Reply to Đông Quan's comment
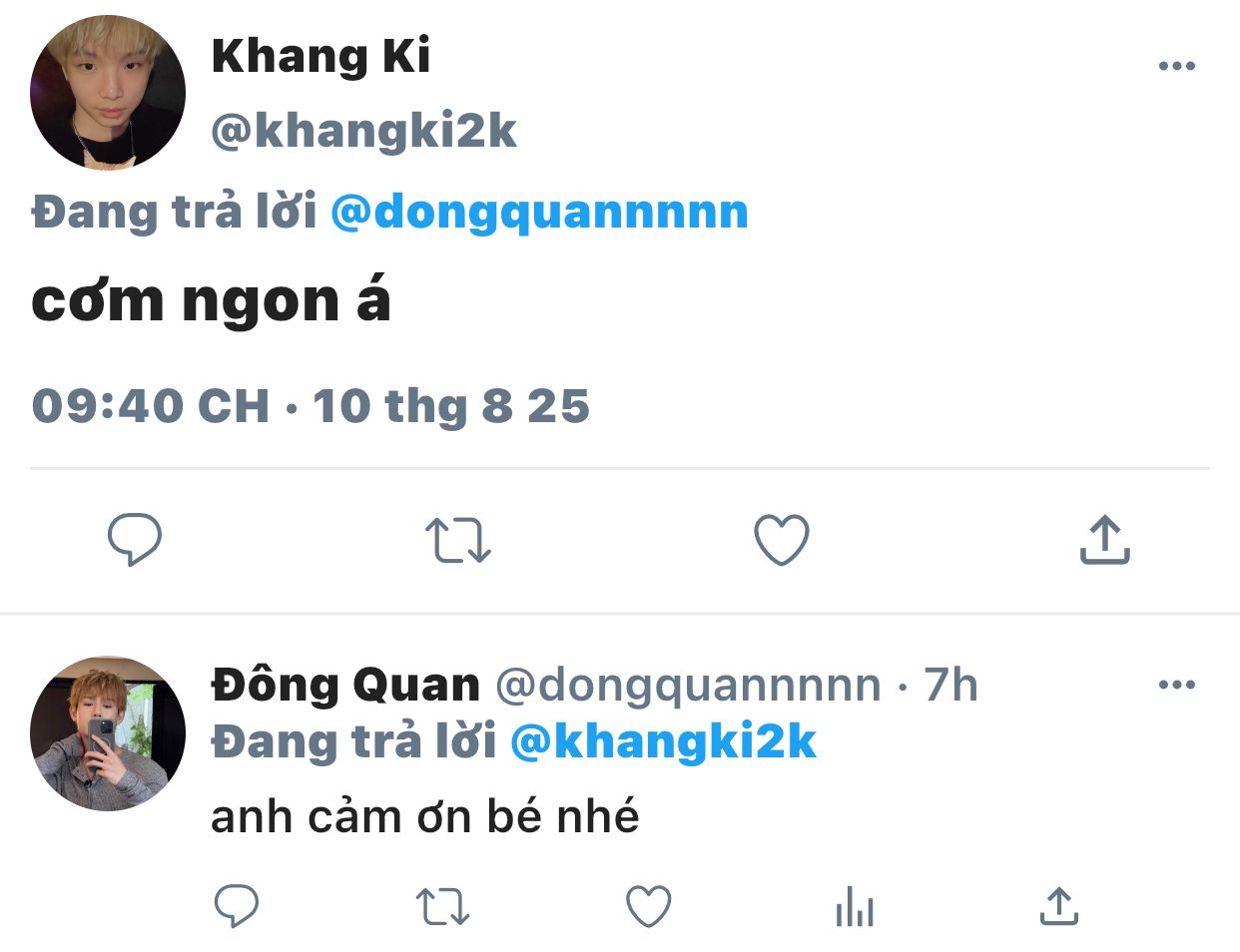 tap(237, 907)
